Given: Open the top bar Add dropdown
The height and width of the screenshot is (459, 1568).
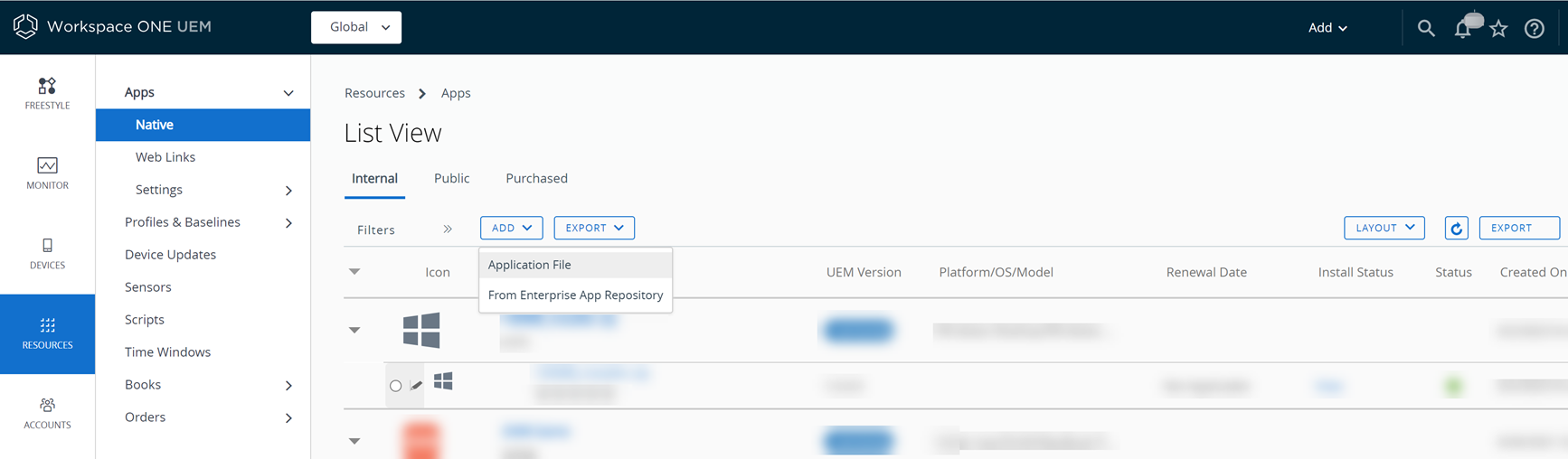Looking at the screenshot, I should click(x=1327, y=28).
